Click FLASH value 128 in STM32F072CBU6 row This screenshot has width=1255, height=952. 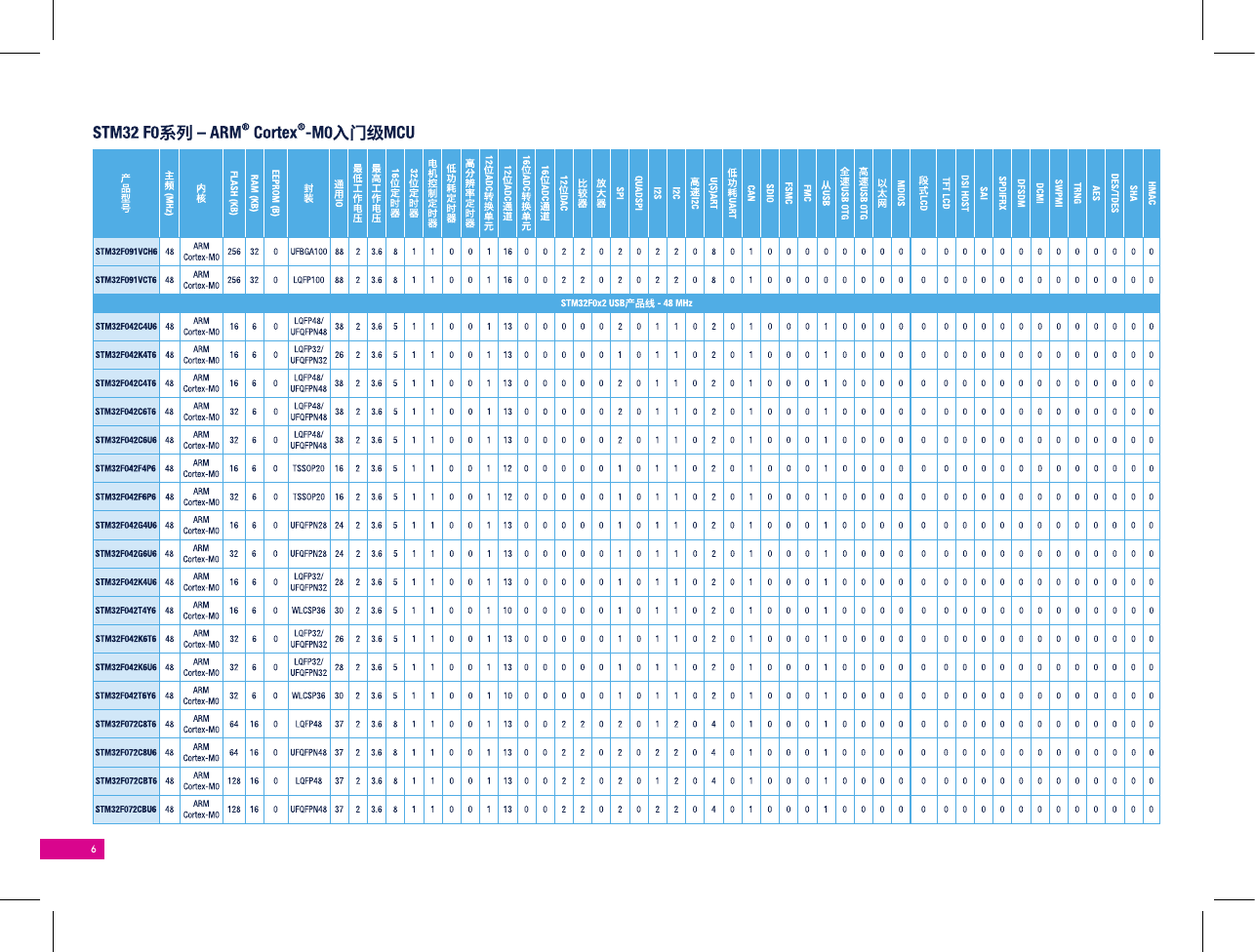(x=234, y=809)
